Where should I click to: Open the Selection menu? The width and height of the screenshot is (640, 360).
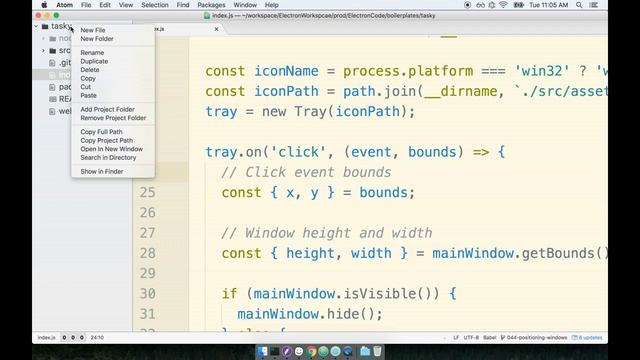(x=155, y=5)
